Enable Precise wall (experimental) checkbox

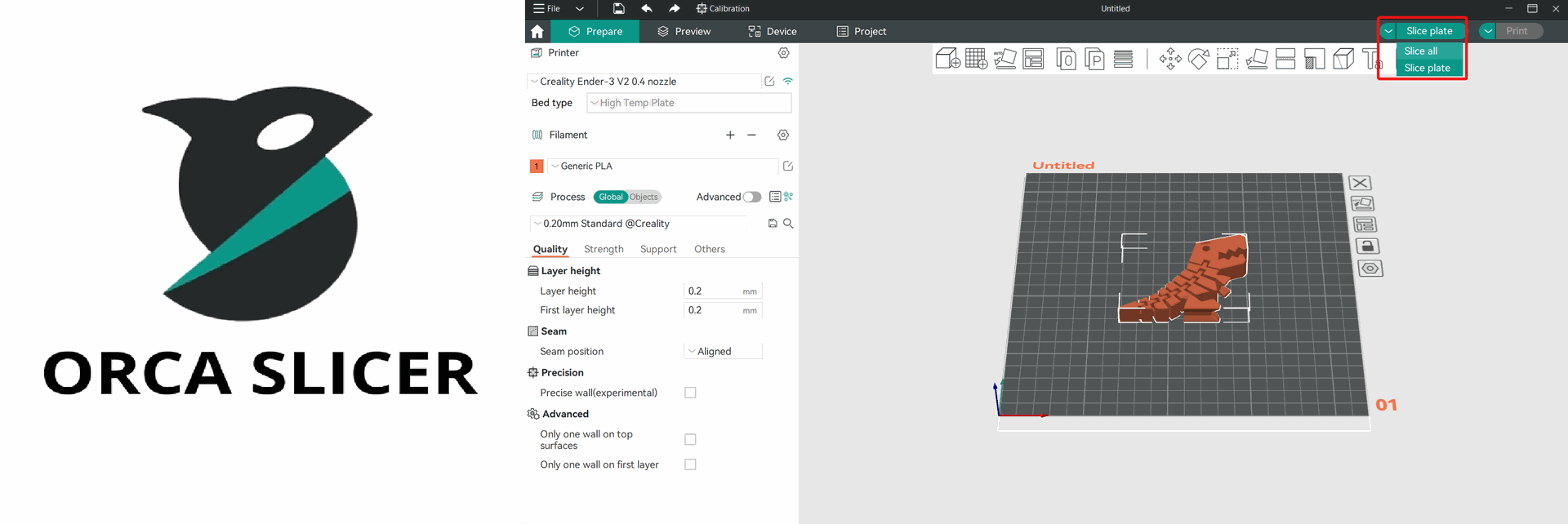pos(690,393)
